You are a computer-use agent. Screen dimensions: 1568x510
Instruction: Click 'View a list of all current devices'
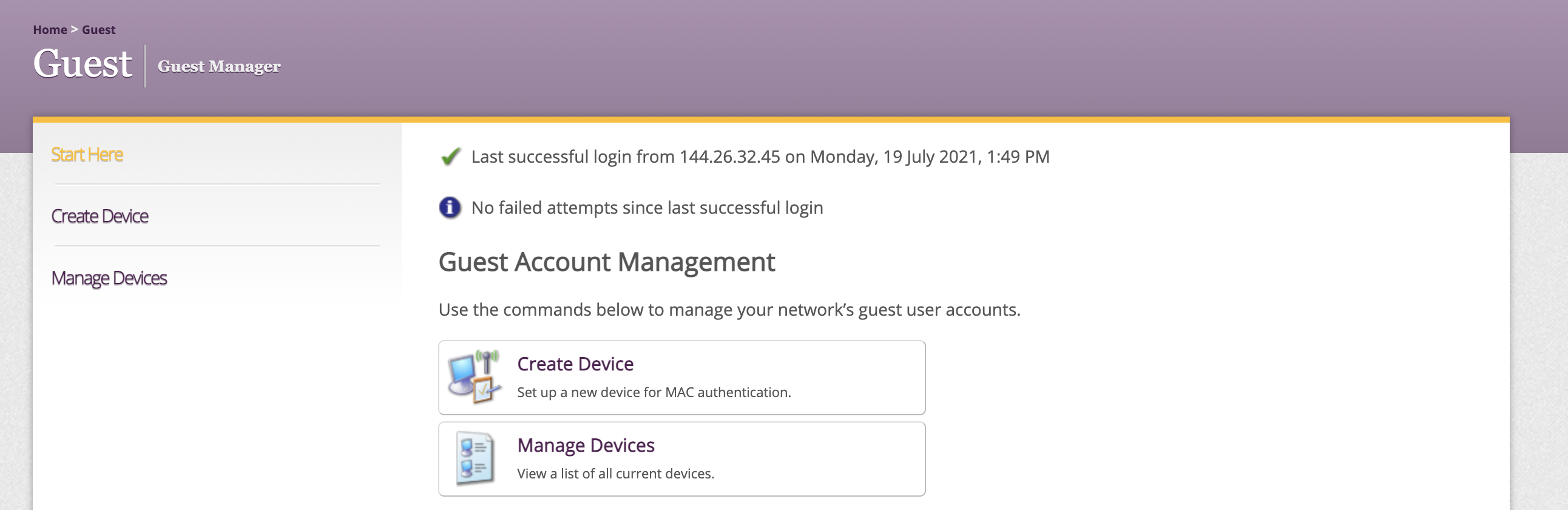[615, 474]
